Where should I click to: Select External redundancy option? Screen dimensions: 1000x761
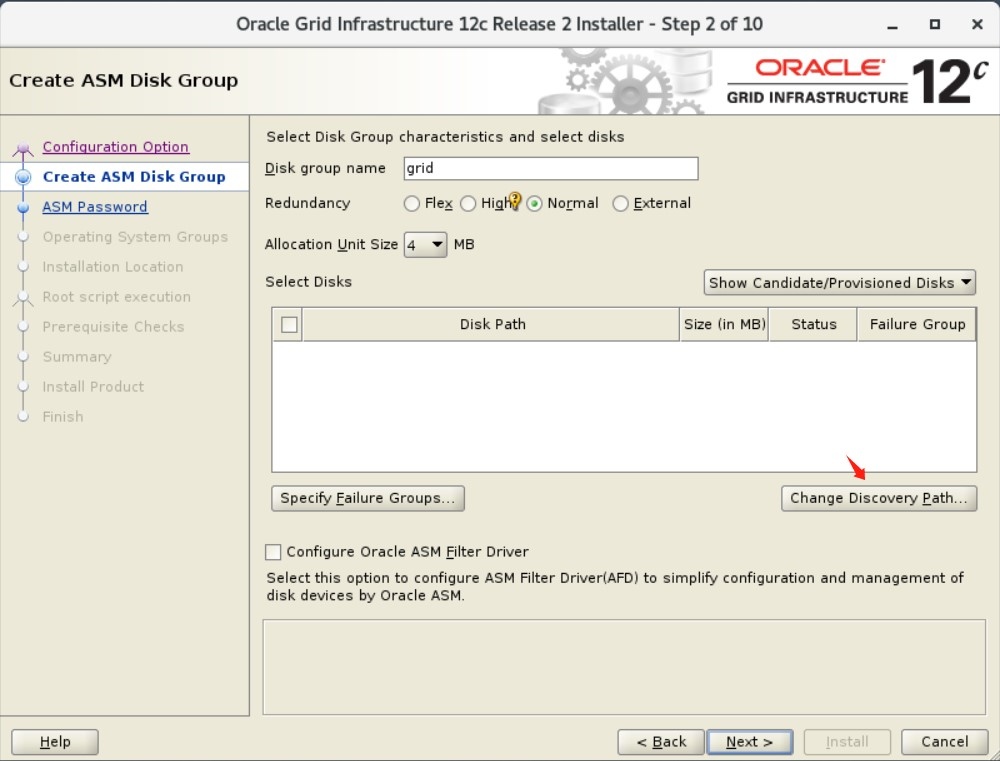point(620,203)
